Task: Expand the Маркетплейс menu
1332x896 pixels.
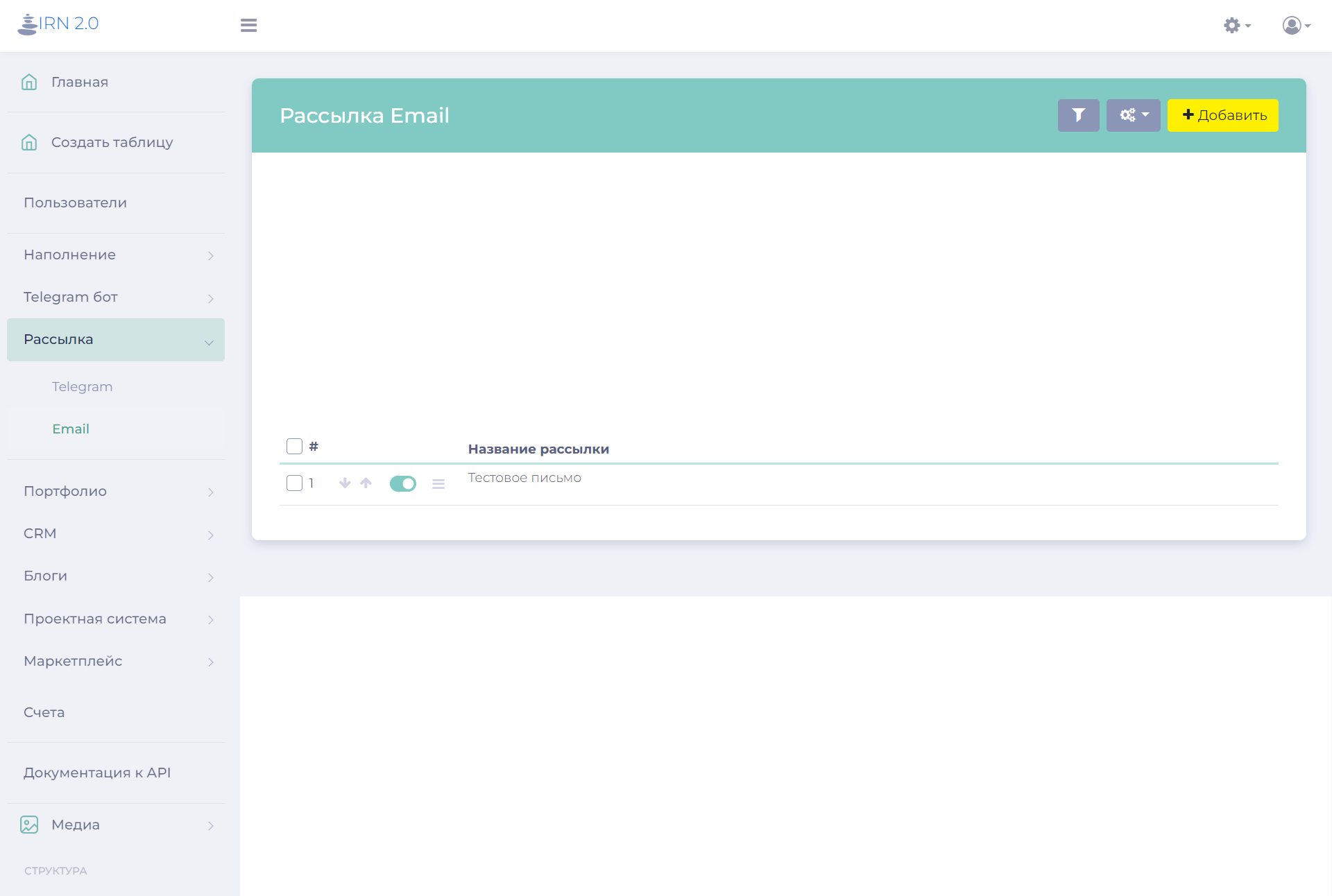Action: click(x=116, y=662)
